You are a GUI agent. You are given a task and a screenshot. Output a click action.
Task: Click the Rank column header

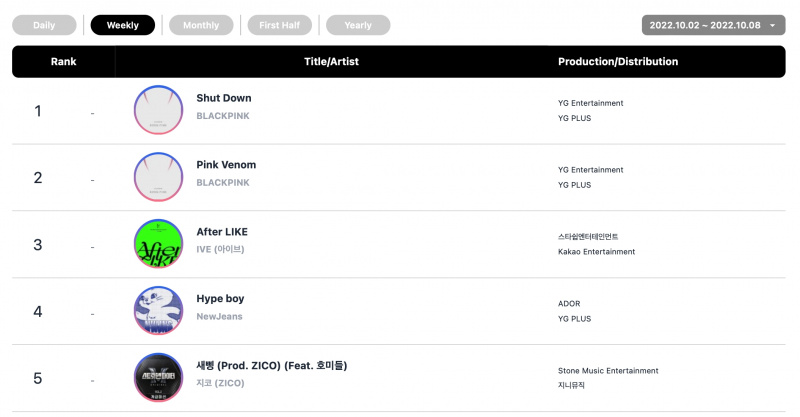[63, 61]
